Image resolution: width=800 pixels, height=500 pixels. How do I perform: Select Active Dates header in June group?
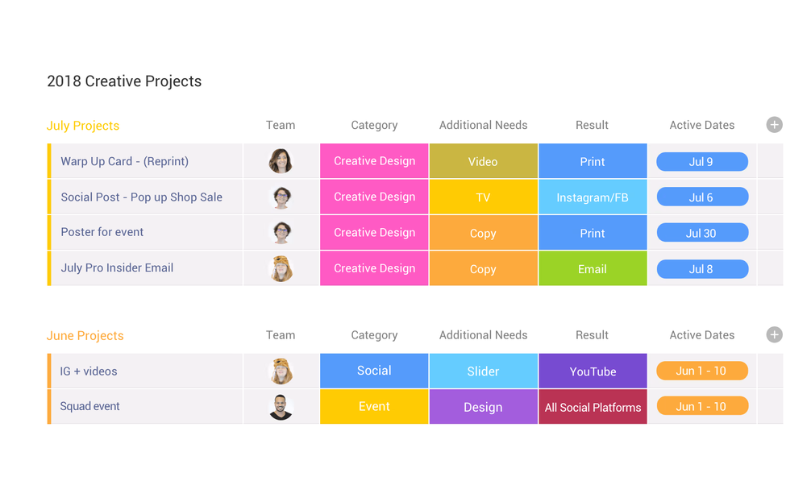[x=702, y=335]
